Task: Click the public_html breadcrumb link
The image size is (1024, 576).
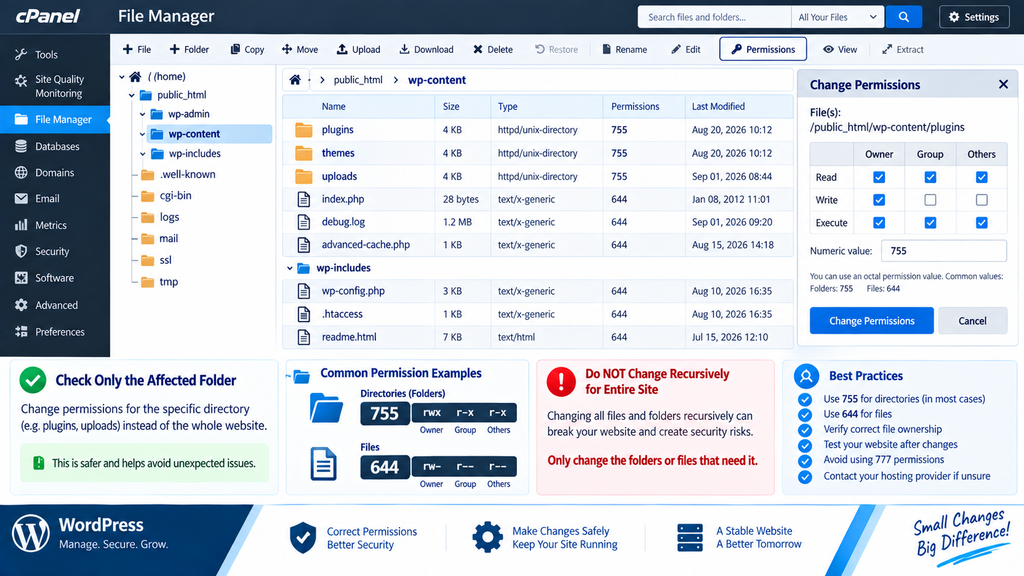Action: tap(358, 80)
